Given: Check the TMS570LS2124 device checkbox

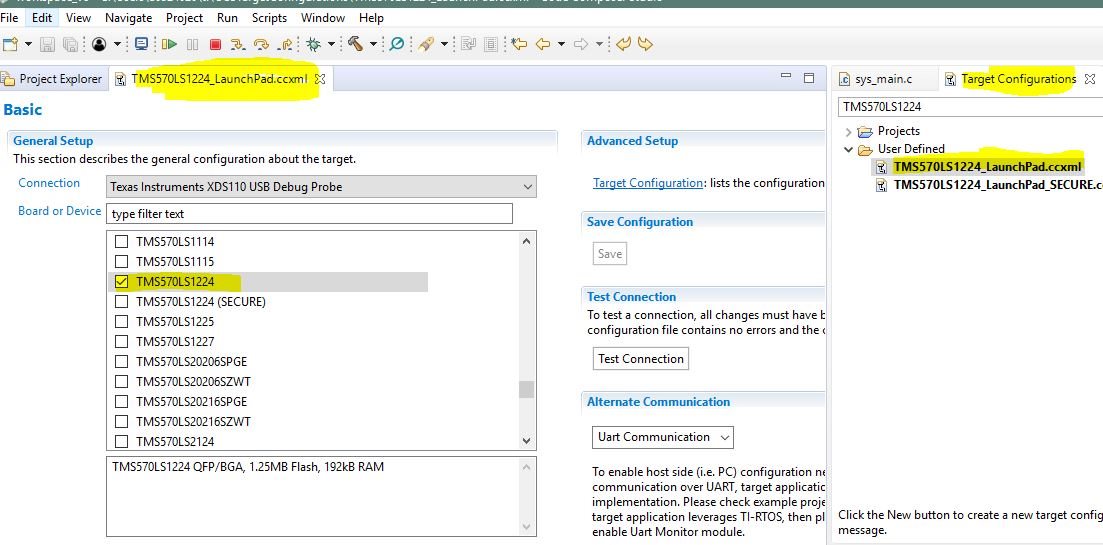Looking at the screenshot, I should 122,442.
